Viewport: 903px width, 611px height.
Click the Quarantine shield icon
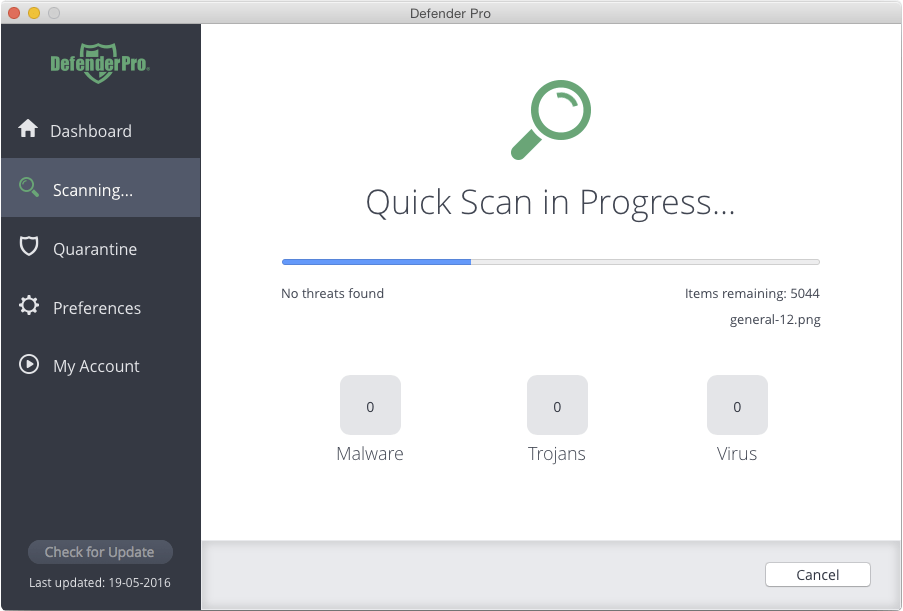click(x=29, y=246)
